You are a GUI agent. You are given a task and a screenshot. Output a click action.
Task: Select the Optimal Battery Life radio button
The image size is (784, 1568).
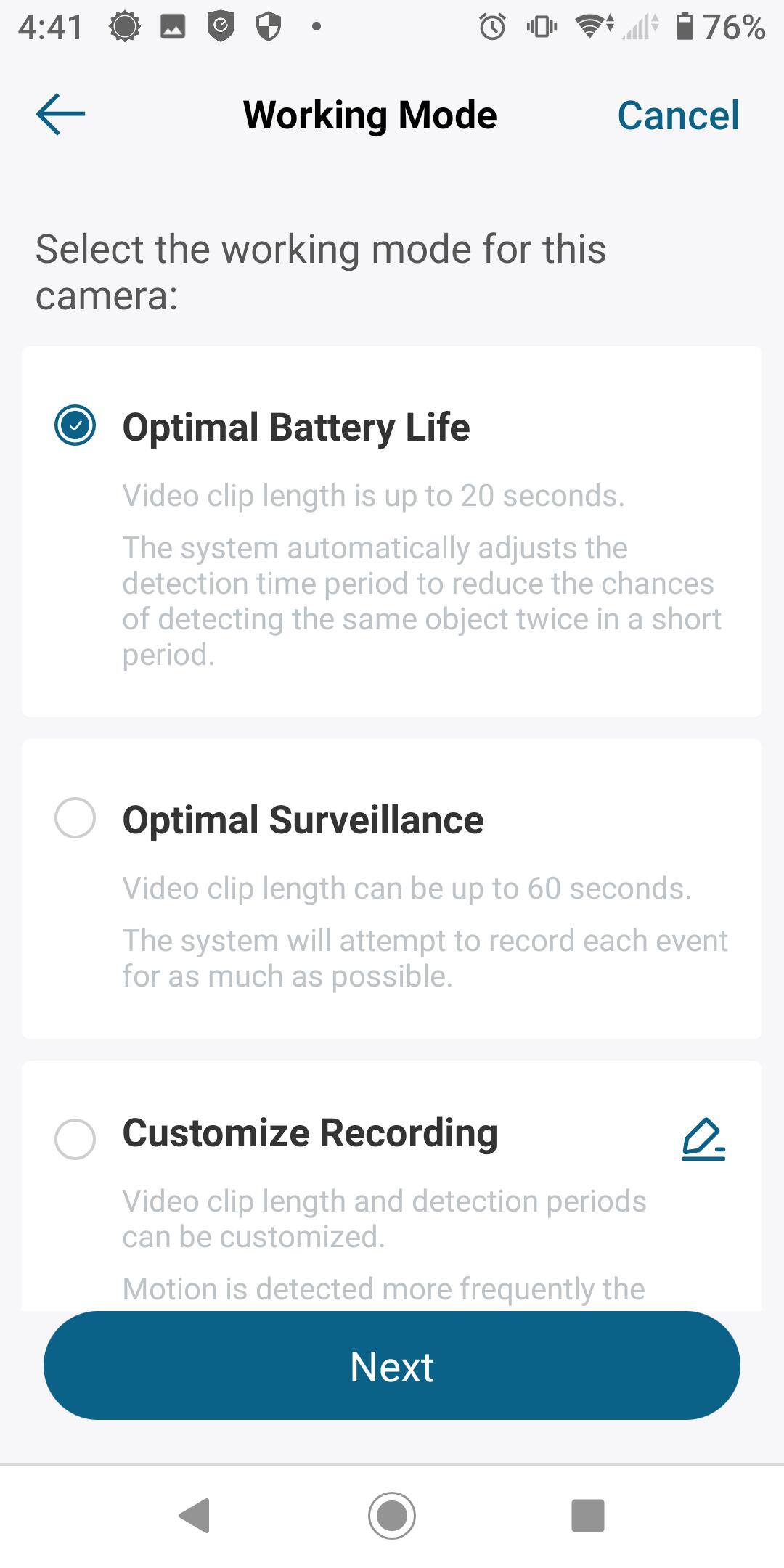[x=75, y=425]
